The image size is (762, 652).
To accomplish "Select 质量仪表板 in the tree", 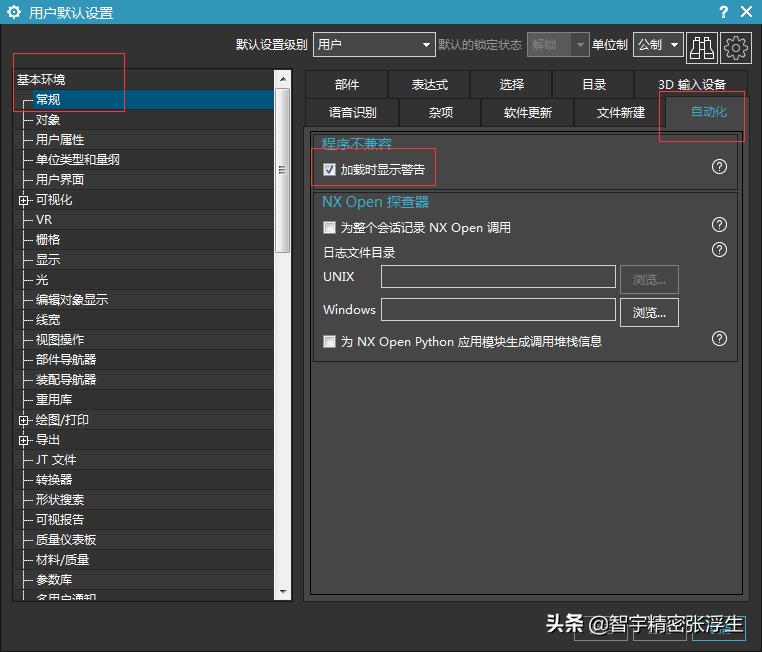I will 66,540.
